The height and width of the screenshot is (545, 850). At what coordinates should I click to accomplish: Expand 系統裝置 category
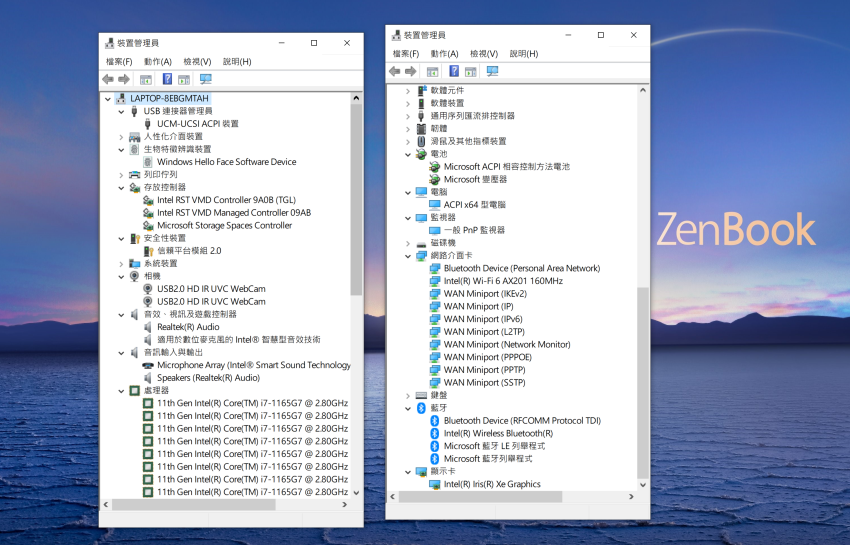[121, 264]
